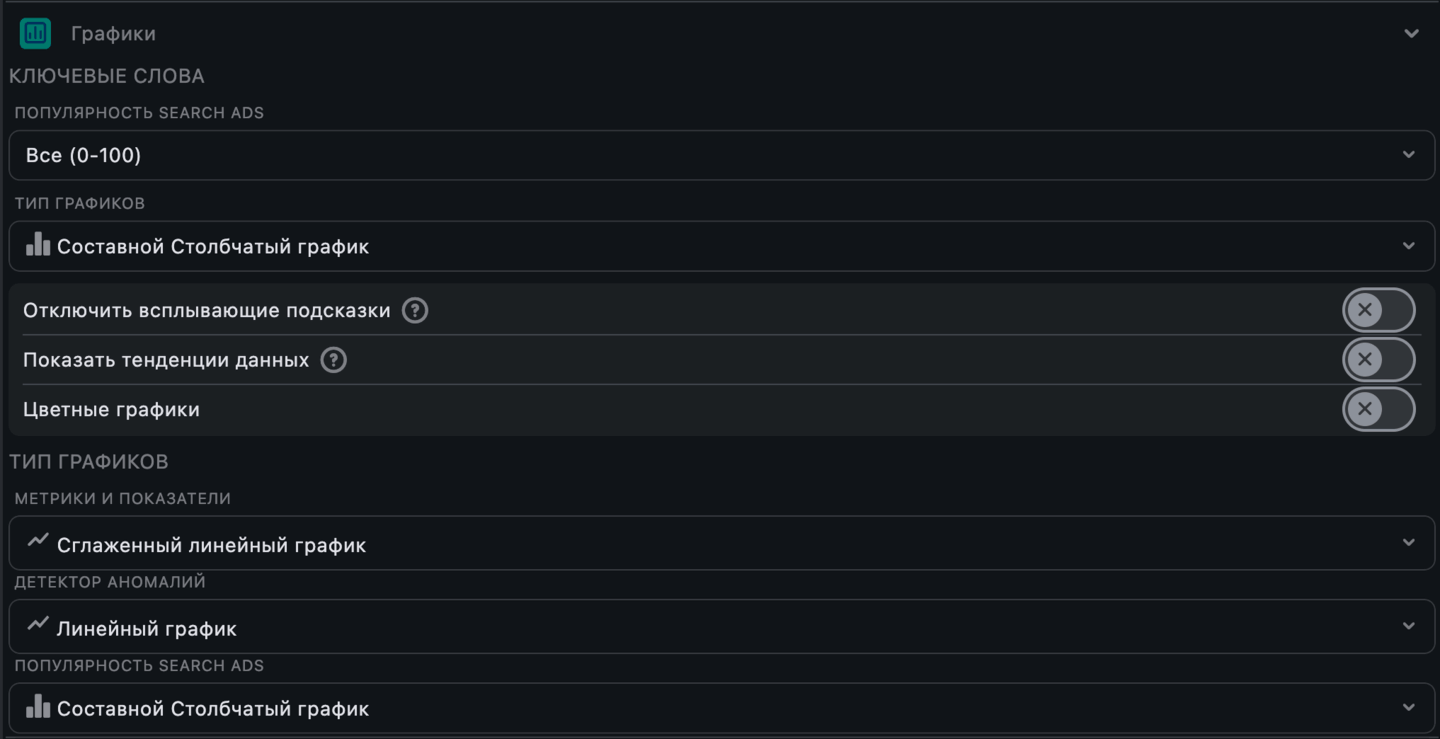Click the teal Графики chart icon
The image size is (1440, 739).
[35, 34]
